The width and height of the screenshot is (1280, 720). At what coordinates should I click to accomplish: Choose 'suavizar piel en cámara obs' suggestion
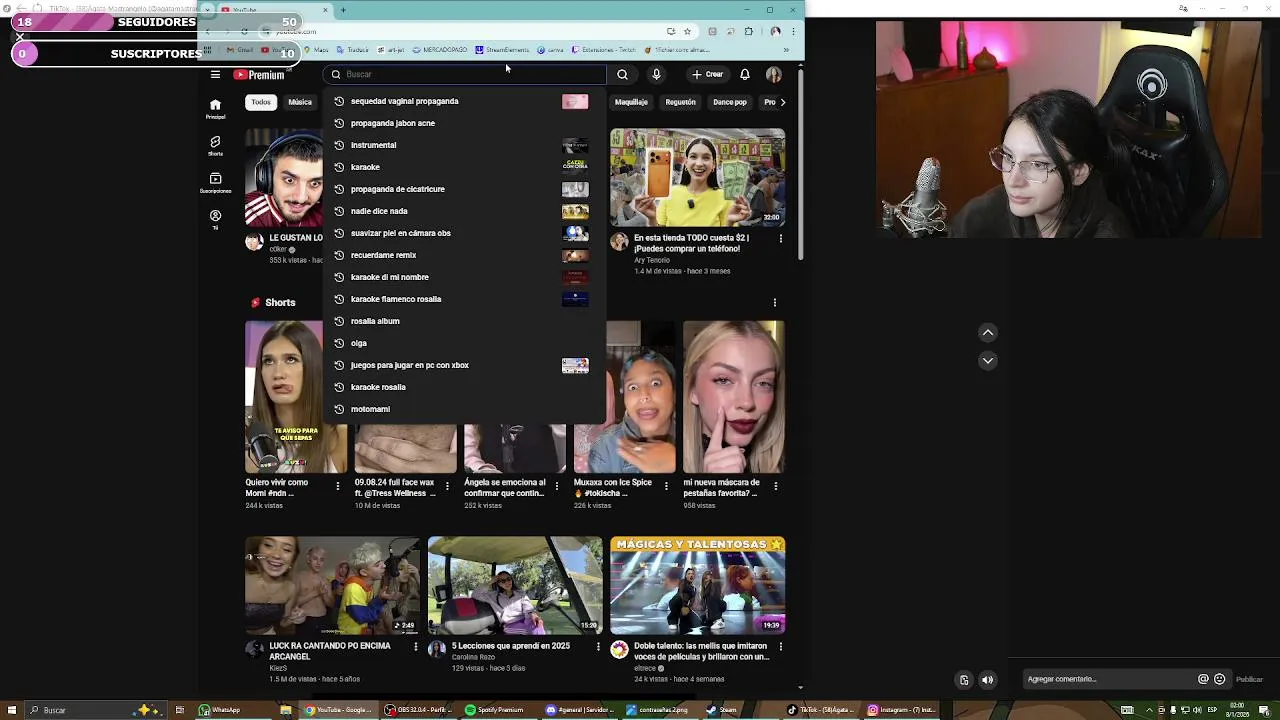tap(464, 233)
